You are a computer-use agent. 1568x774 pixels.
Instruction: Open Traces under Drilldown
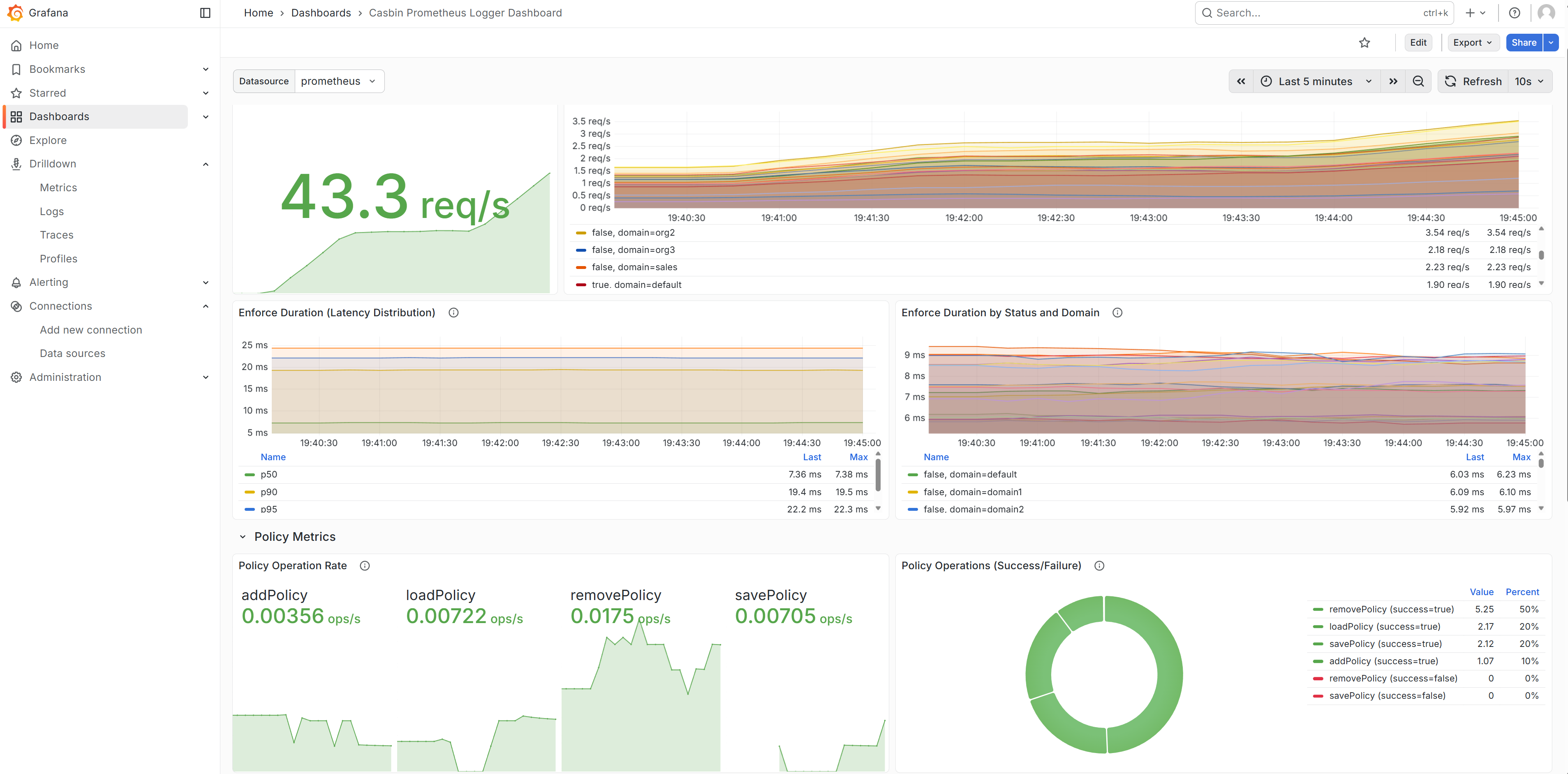[x=57, y=235]
